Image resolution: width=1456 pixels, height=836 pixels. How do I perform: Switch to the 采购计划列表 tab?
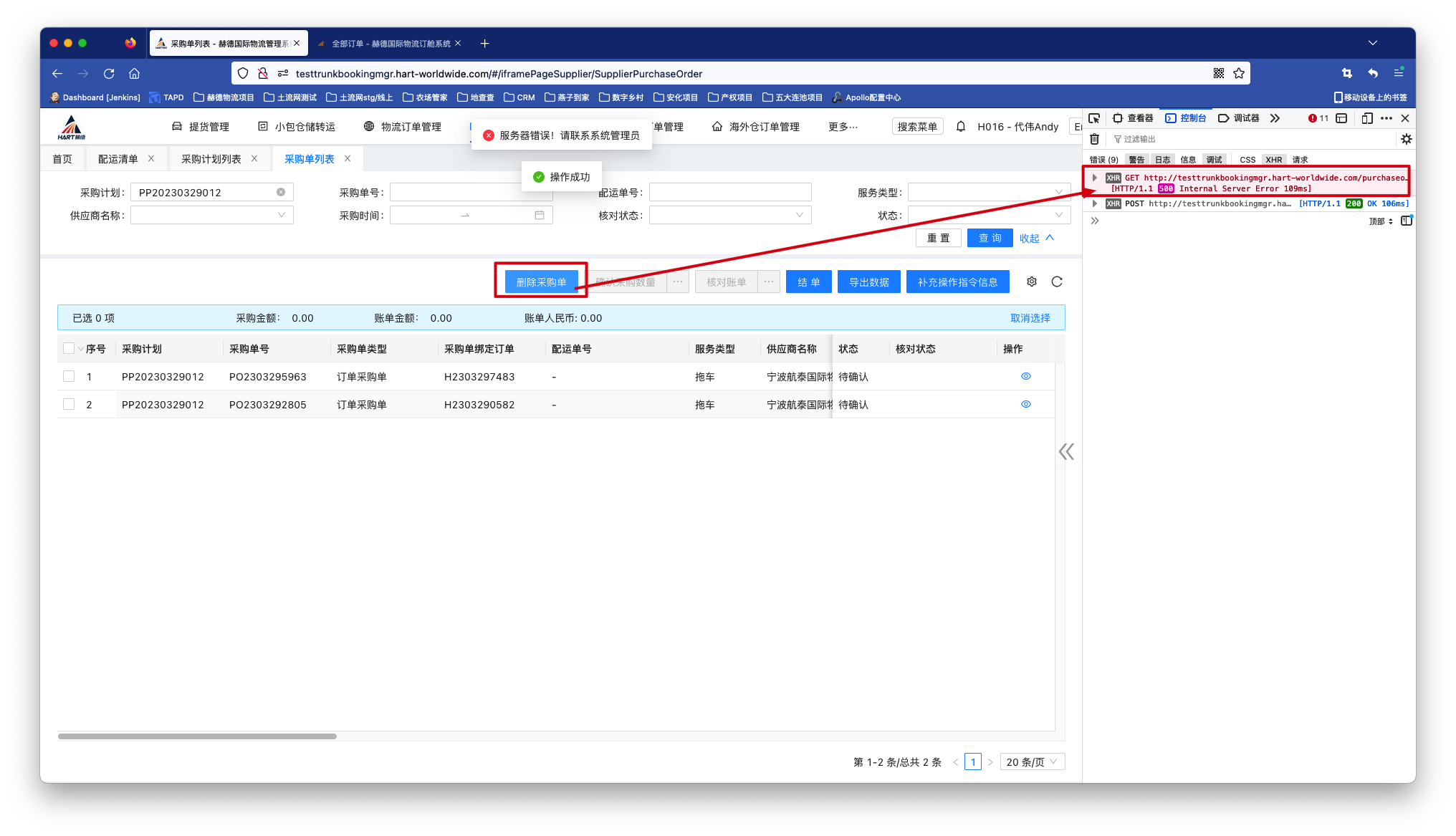[211, 159]
